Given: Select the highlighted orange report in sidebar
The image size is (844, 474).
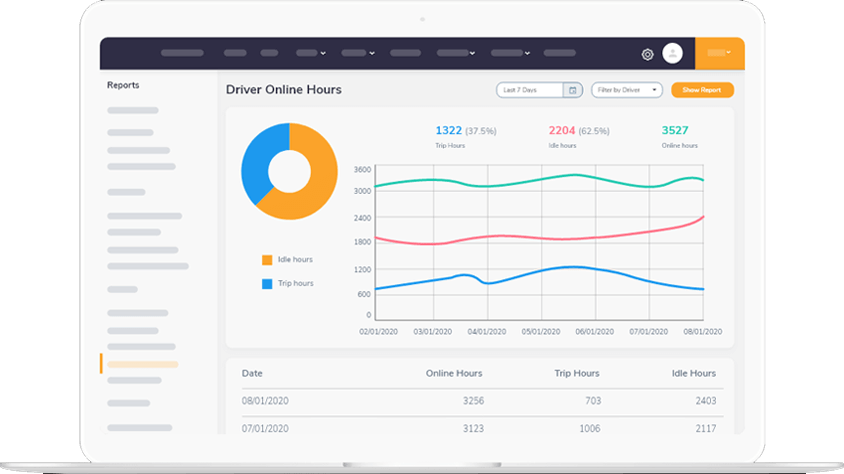Looking at the screenshot, I should point(143,364).
